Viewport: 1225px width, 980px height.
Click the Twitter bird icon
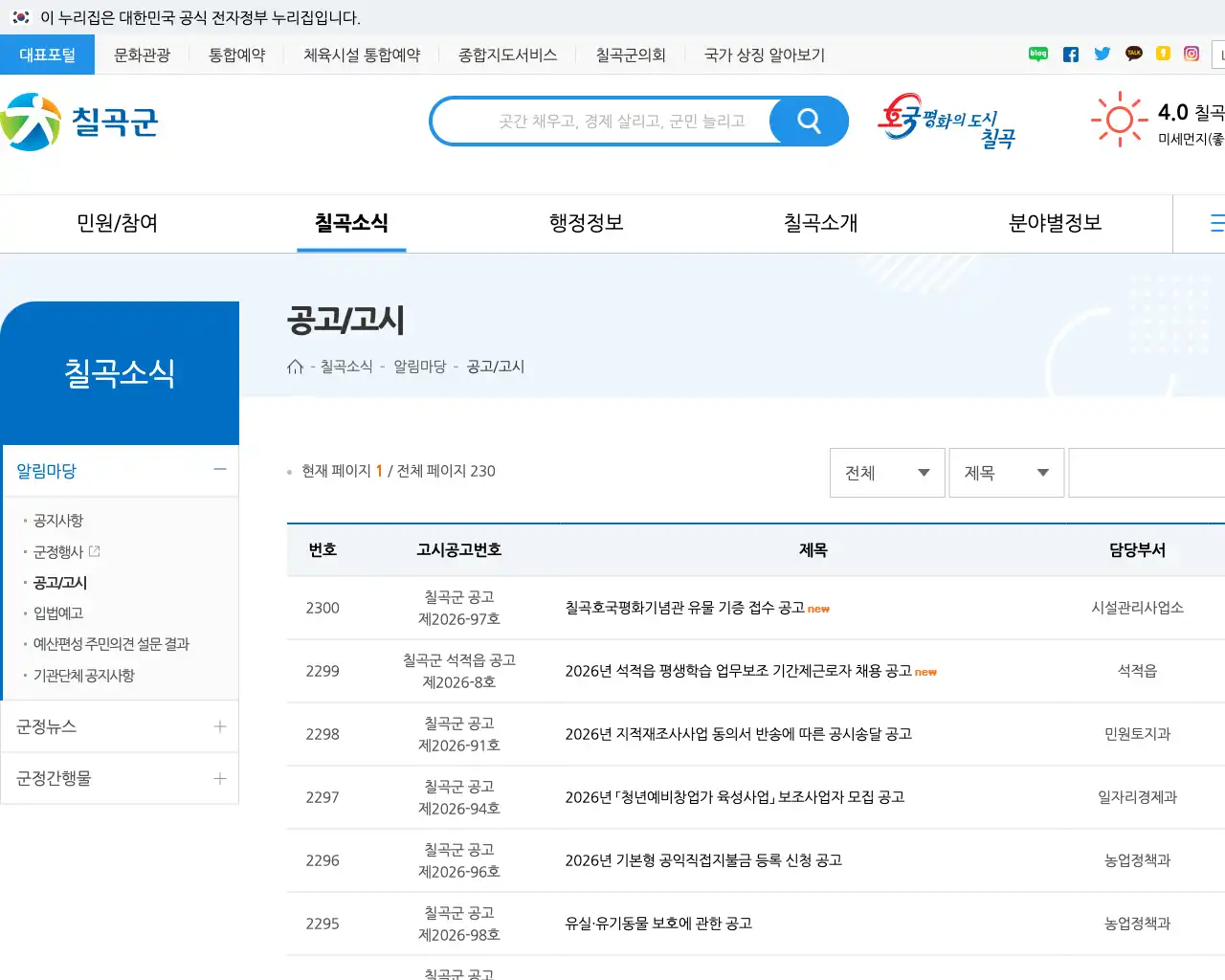coord(1102,55)
